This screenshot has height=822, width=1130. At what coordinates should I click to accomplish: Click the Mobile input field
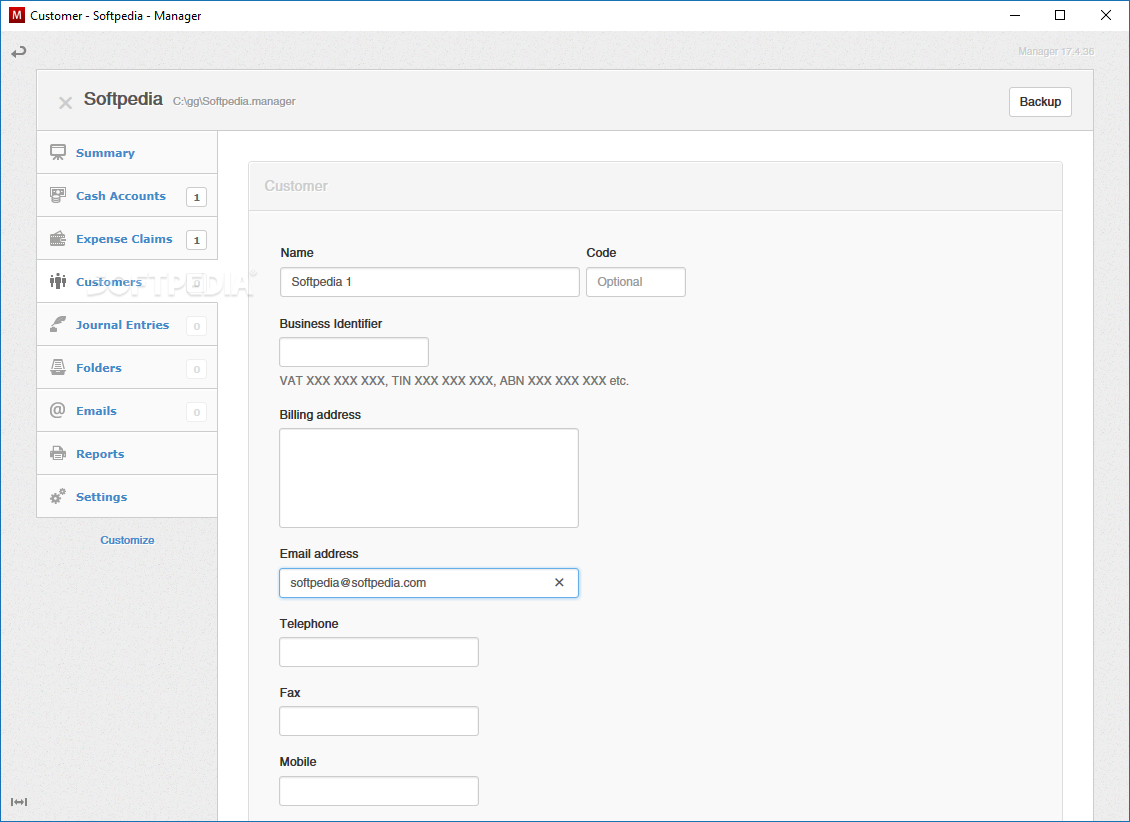pyautogui.click(x=379, y=791)
